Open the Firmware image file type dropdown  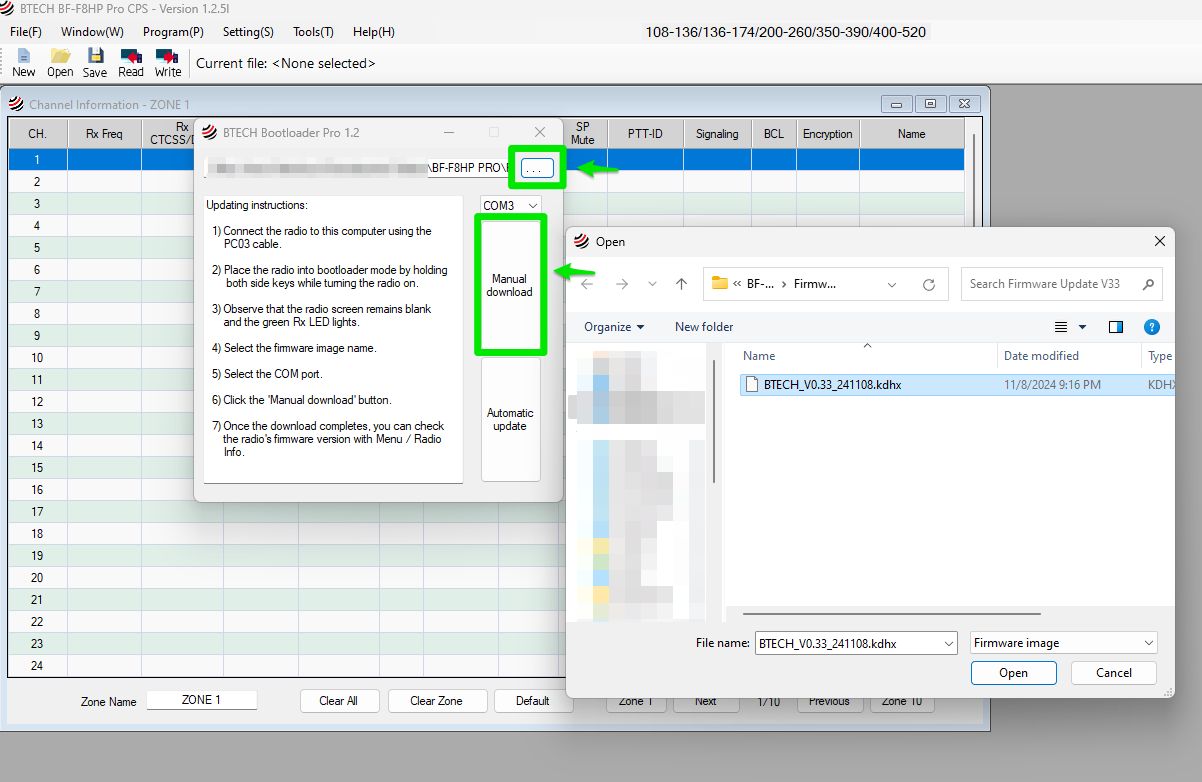tap(1063, 643)
